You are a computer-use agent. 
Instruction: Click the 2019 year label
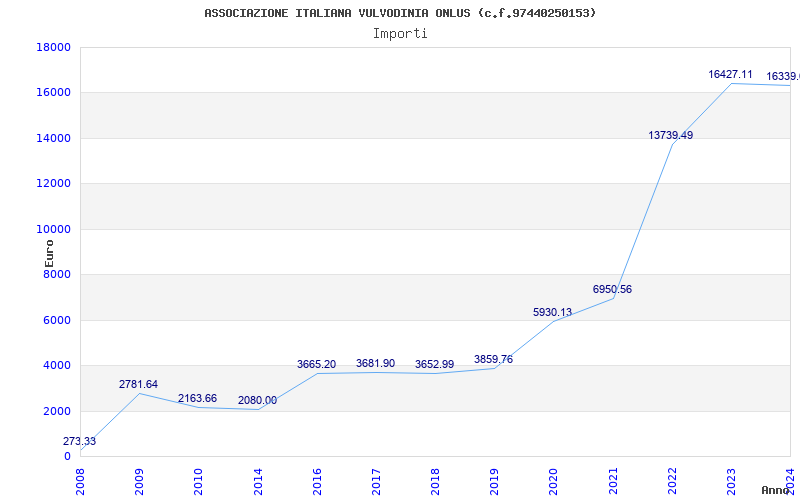[494, 482]
